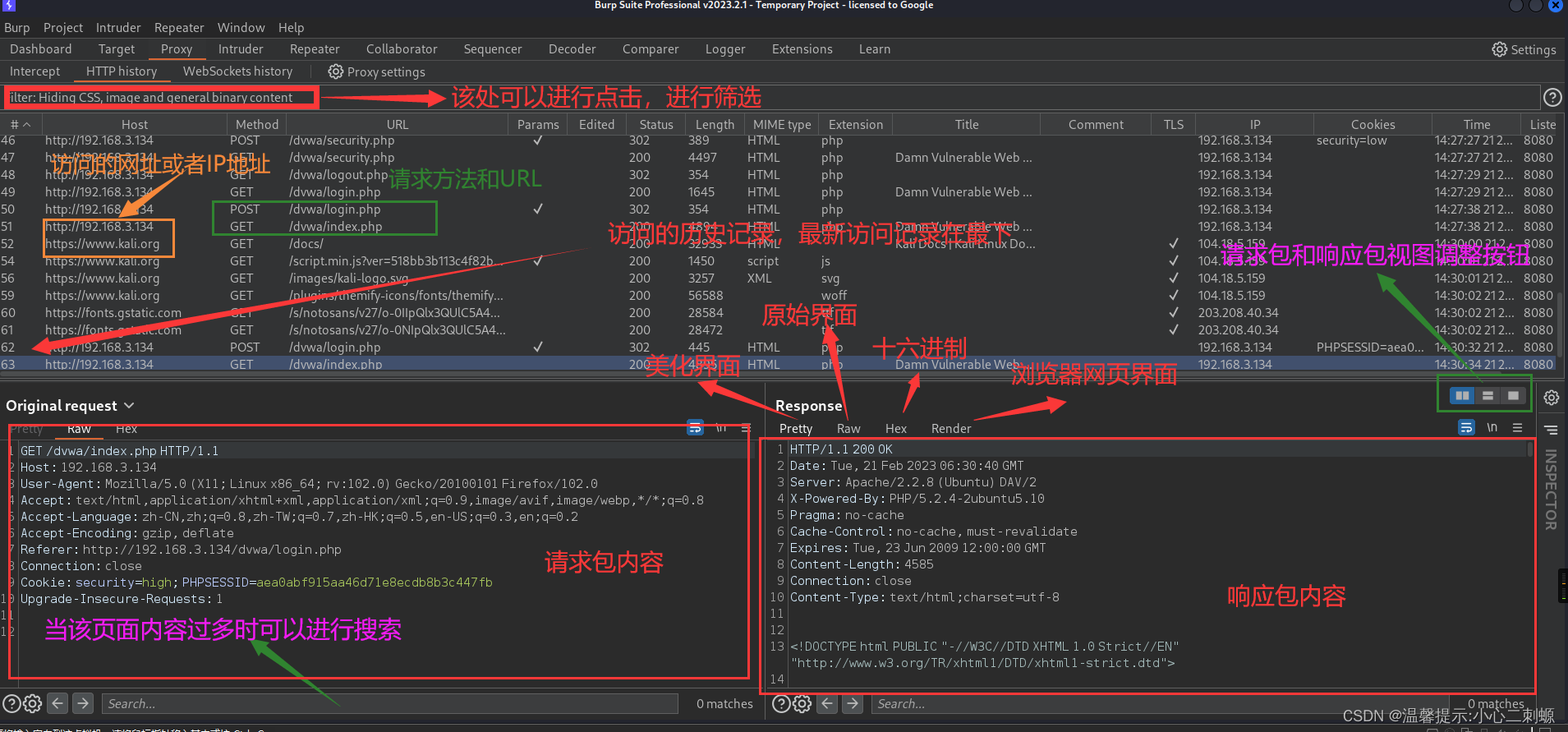The image size is (1568, 732).
Task: Show the original request in Hex view
Action: point(126,429)
